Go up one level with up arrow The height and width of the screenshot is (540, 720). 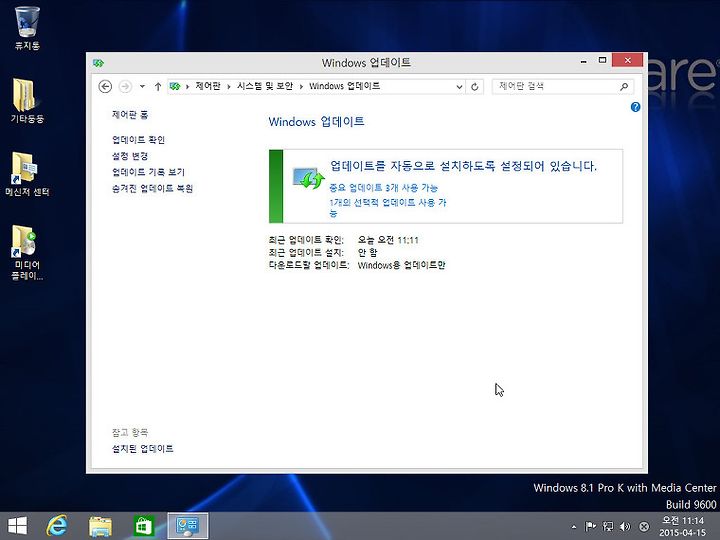(x=158, y=86)
